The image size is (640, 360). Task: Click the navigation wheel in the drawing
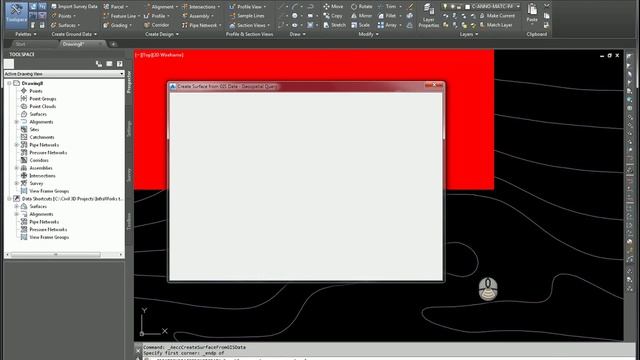[x=488, y=289]
